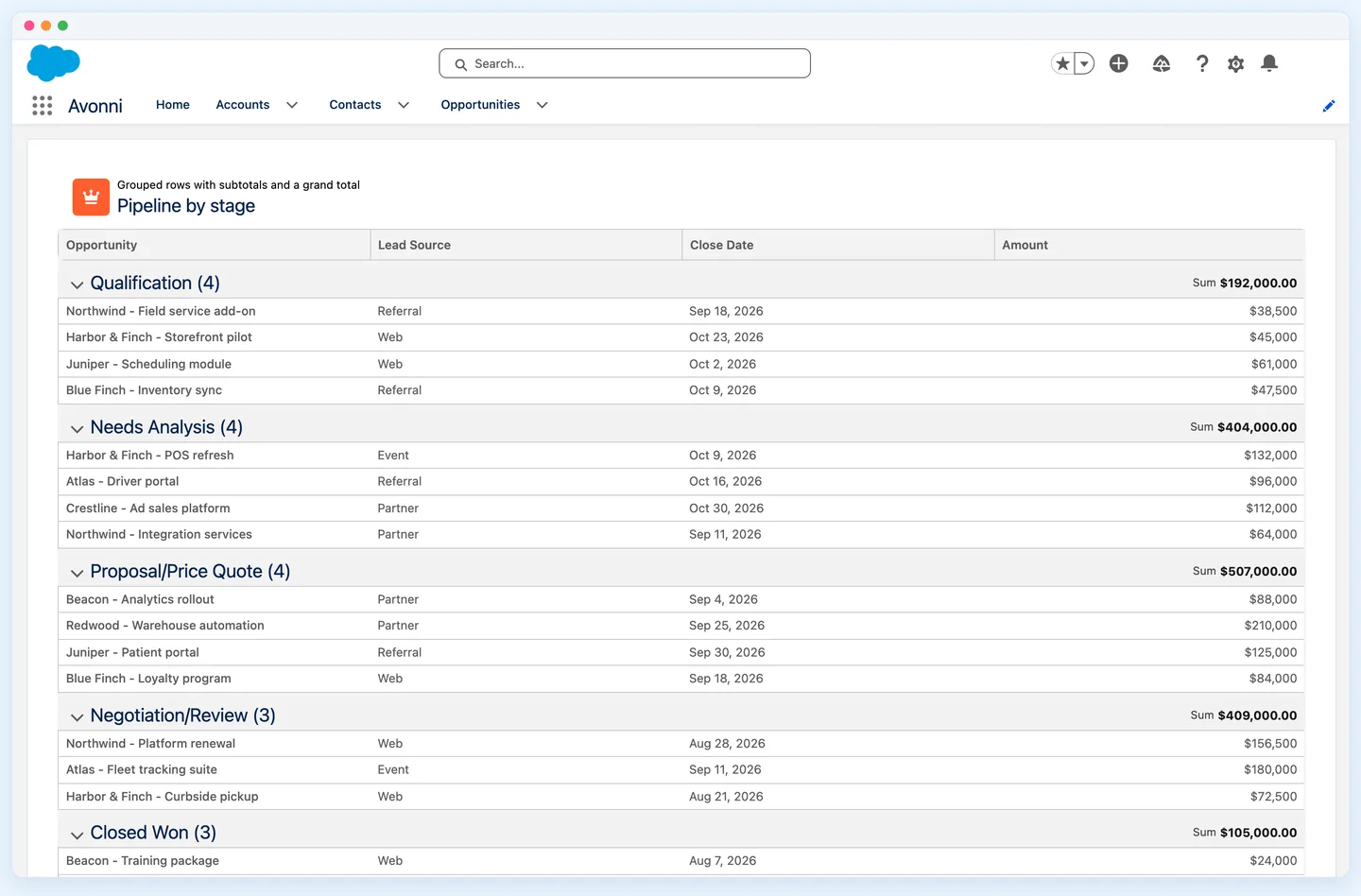Open the Global Actions plus icon
This screenshot has width=1361, height=896.
click(x=1119, y=63)
